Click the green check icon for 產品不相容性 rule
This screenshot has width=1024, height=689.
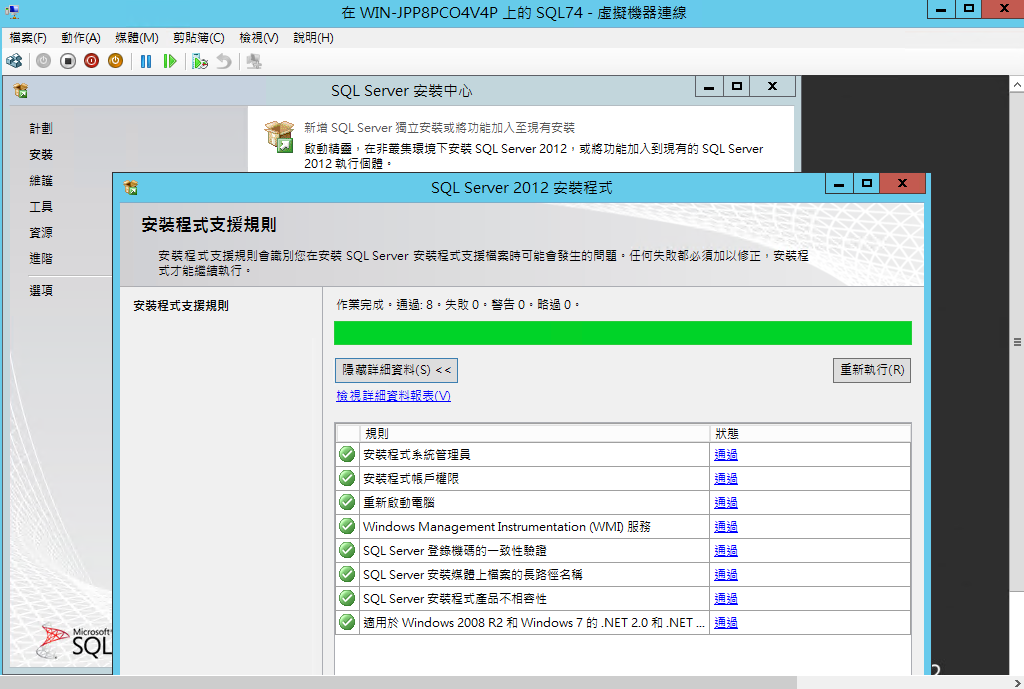coord(347,598)
